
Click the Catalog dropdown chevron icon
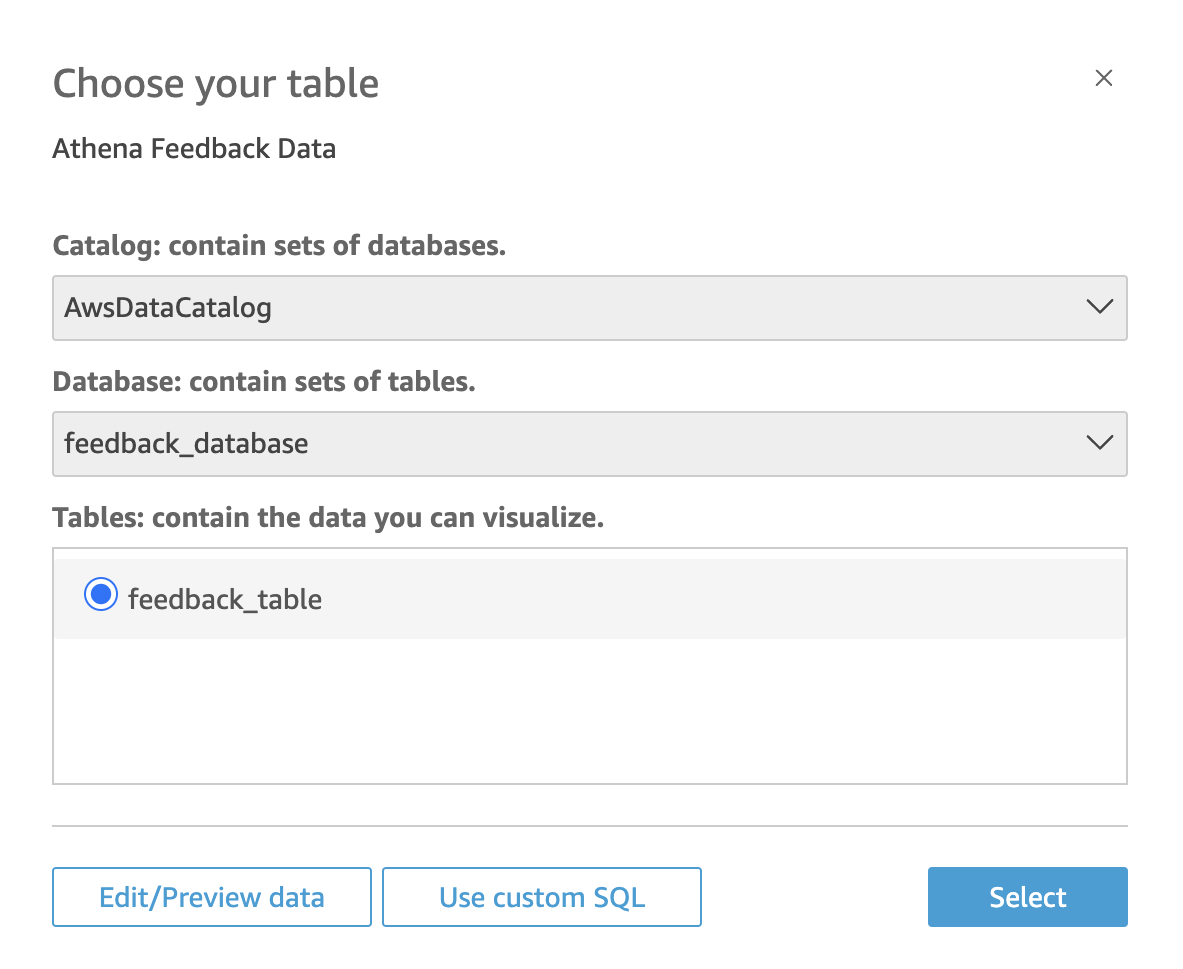(x=1099, y=308)
